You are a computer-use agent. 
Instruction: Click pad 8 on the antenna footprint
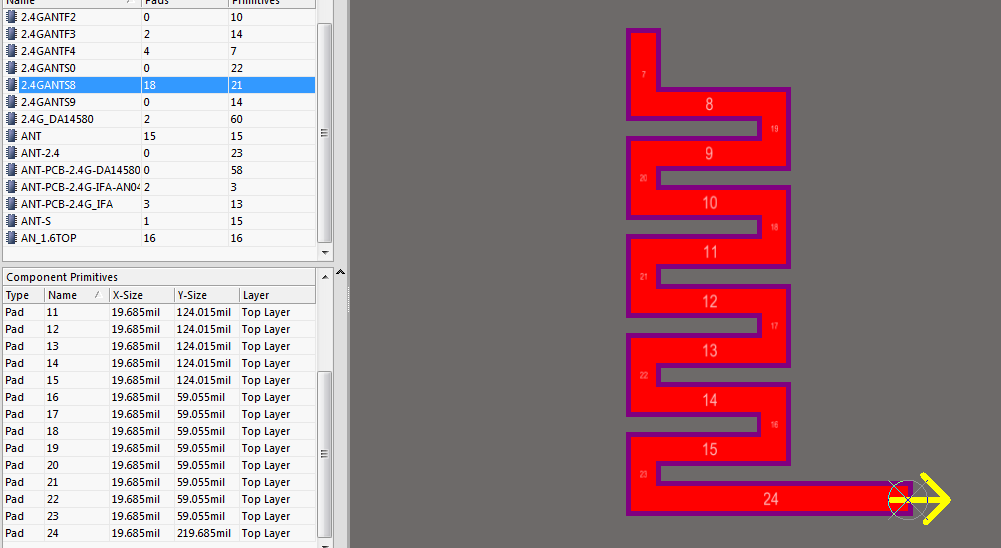point(709,104)
